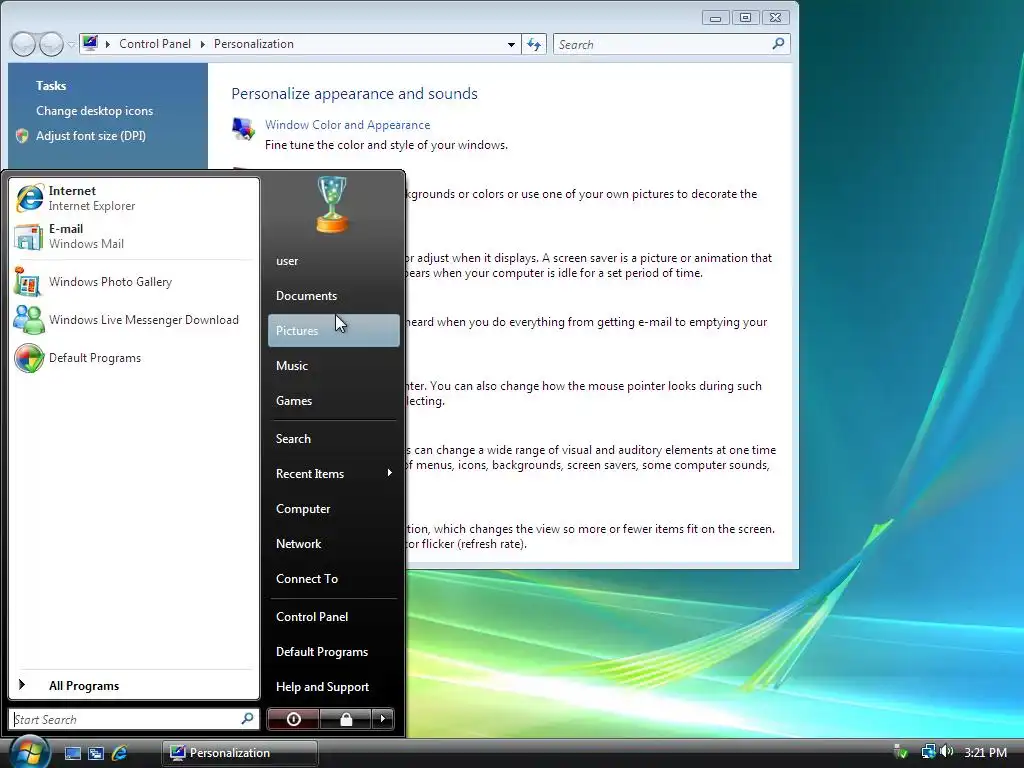Expand the arrow before Control Panel breadcrumb
Image resolution: width=1024 pixels, height=768 pixels.
[x=108, y=44]
